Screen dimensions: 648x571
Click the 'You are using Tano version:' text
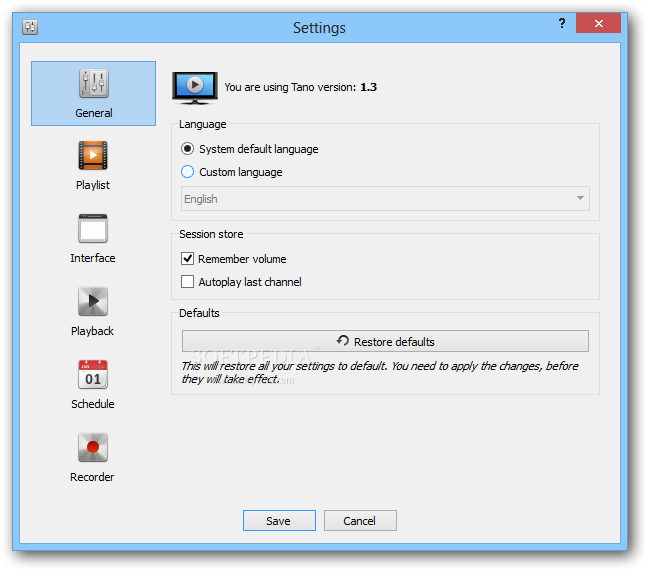click(290, 88)
